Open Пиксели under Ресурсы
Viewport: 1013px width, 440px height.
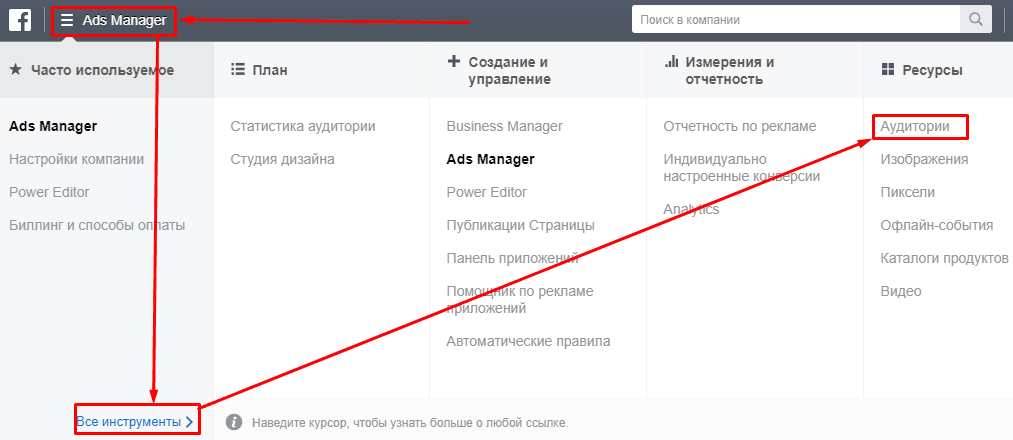tap(908, 192)
